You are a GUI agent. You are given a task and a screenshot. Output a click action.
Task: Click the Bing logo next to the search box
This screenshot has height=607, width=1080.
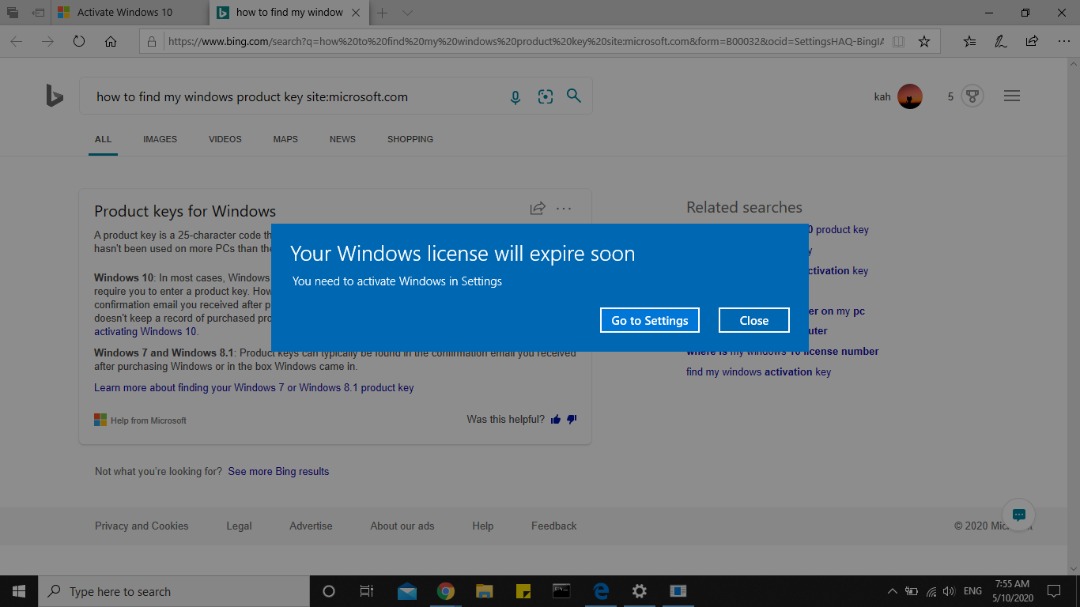(55, 95)
